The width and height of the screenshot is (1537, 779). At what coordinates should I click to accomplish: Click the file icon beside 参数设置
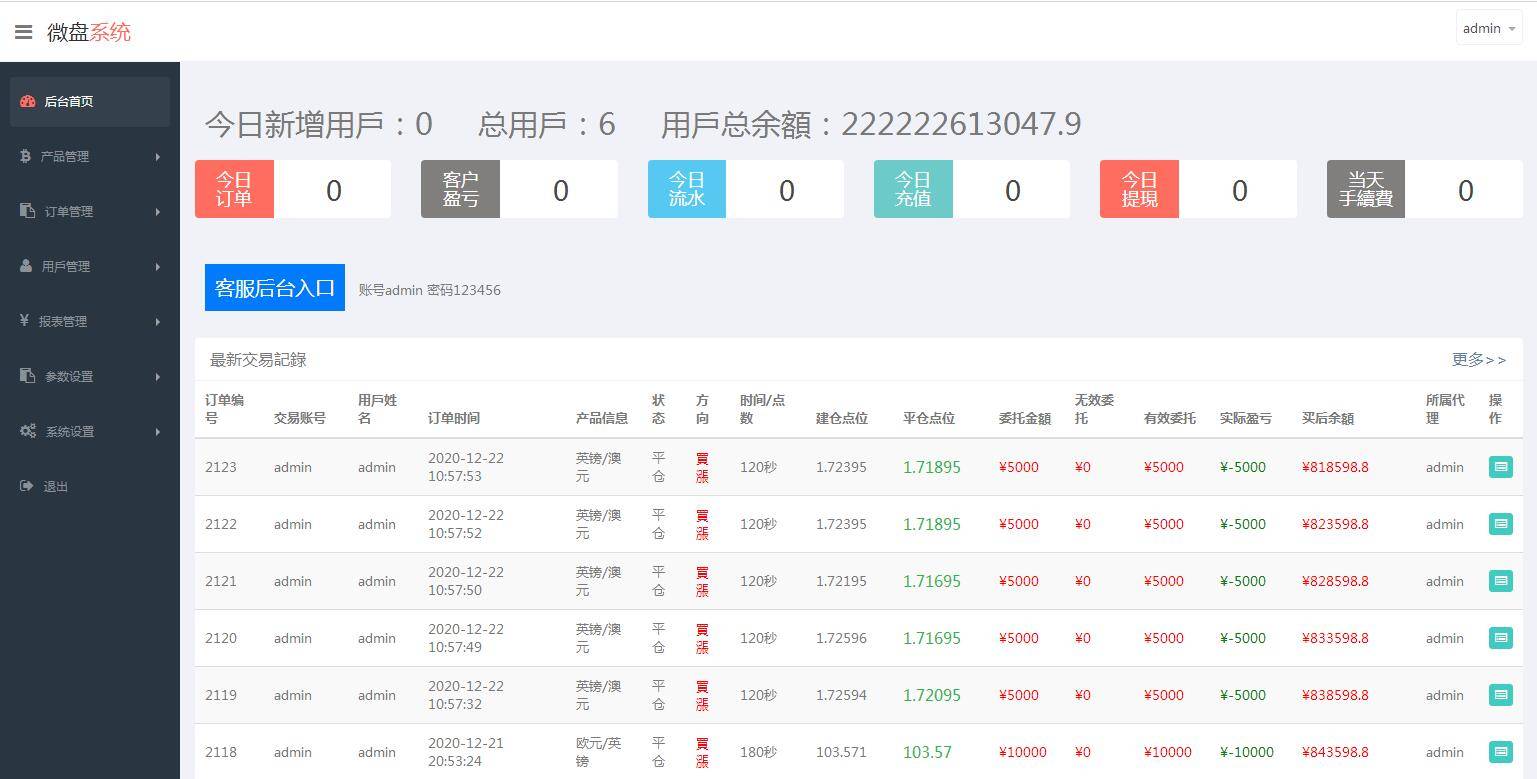(26, 376)
